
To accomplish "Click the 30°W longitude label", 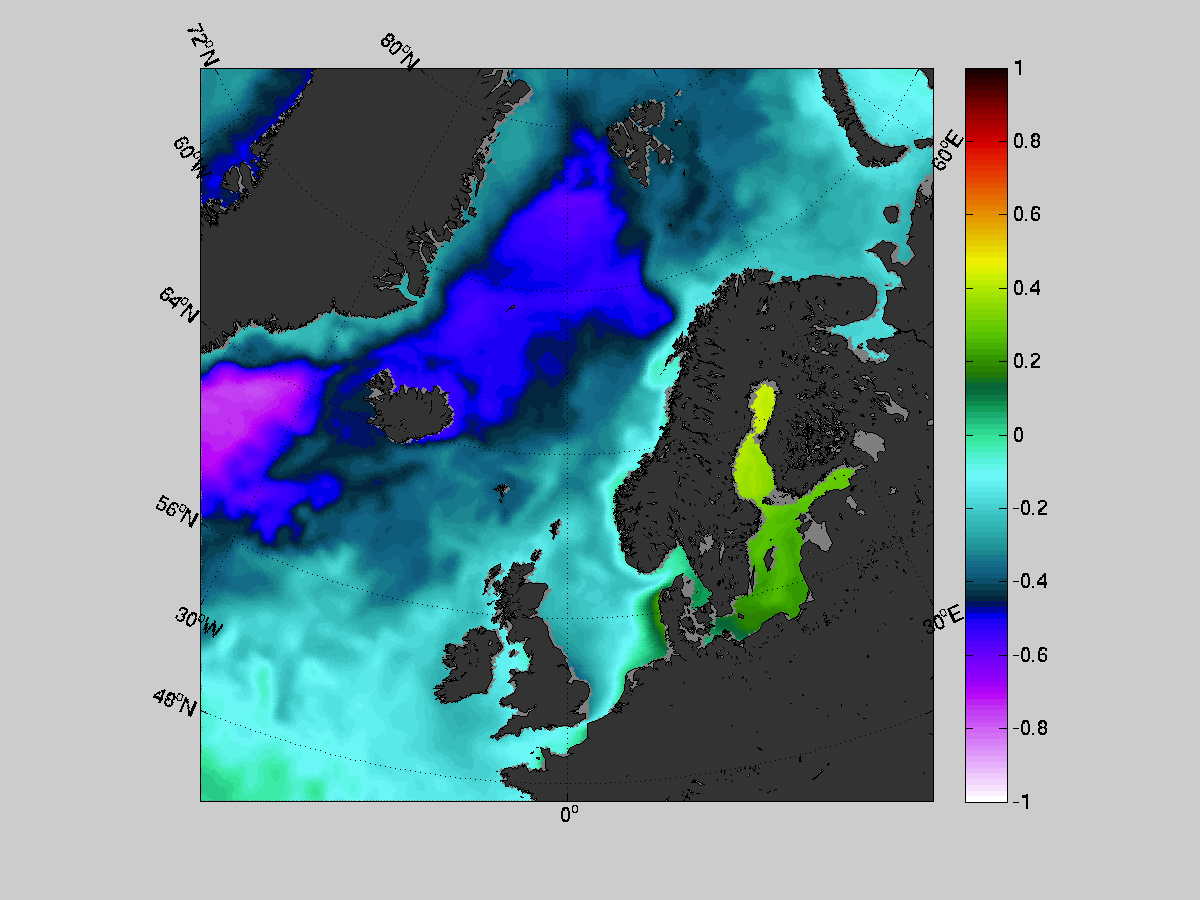I will (199, 622).
